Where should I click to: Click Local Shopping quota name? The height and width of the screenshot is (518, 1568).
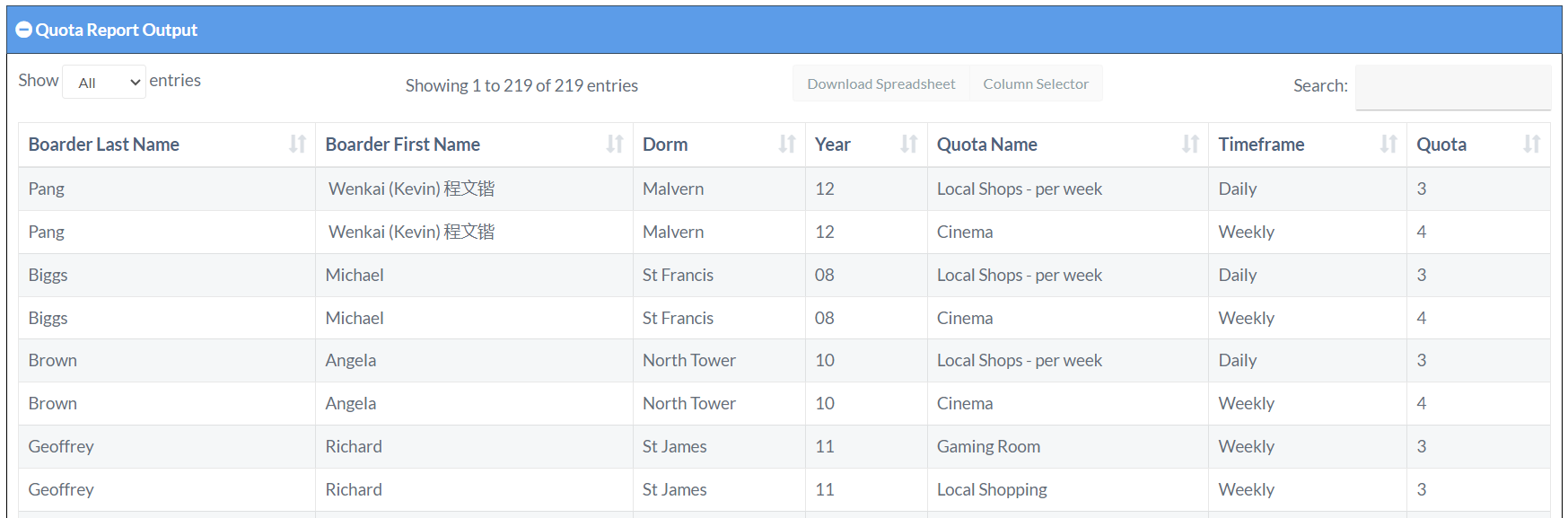click(992, 489)
